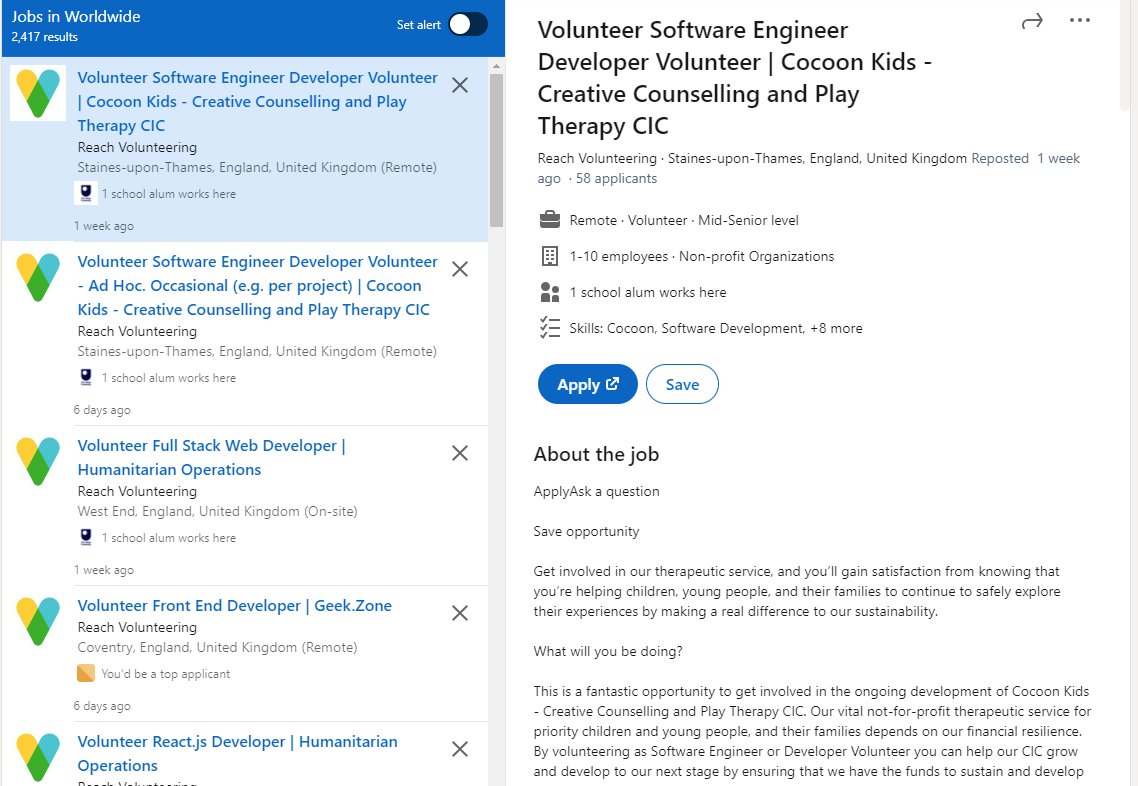Open Volunteer Front End Developer Geek.Zone listing
The height and width of the screenshot is (786, 1138).
pos(234,605)
